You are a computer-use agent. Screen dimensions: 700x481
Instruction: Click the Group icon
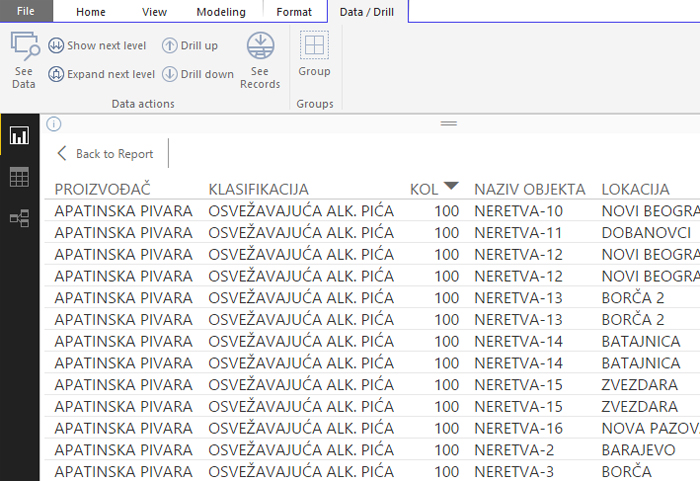click(x=314, y=46)
